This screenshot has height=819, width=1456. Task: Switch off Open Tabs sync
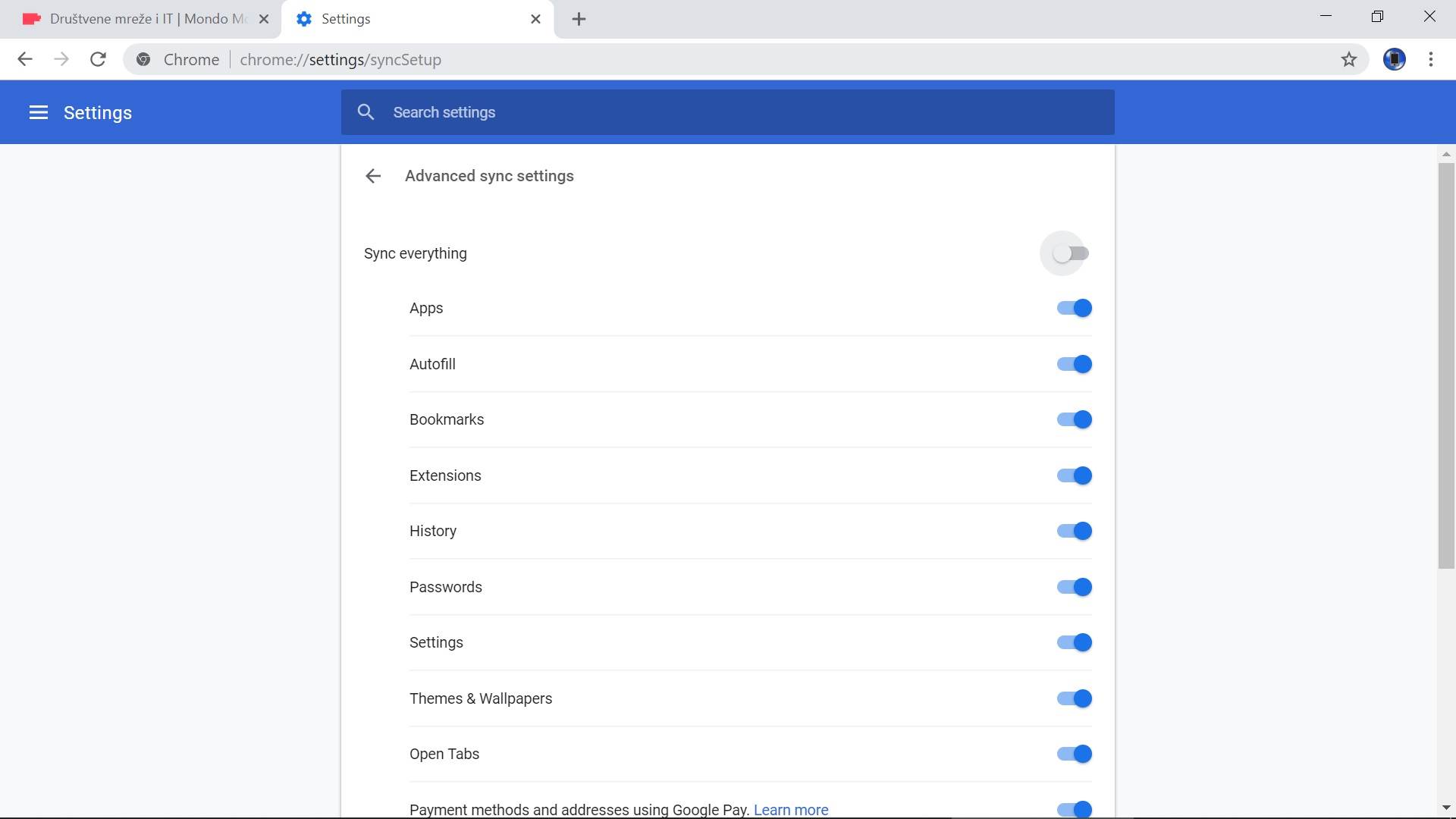[1074, 754]
